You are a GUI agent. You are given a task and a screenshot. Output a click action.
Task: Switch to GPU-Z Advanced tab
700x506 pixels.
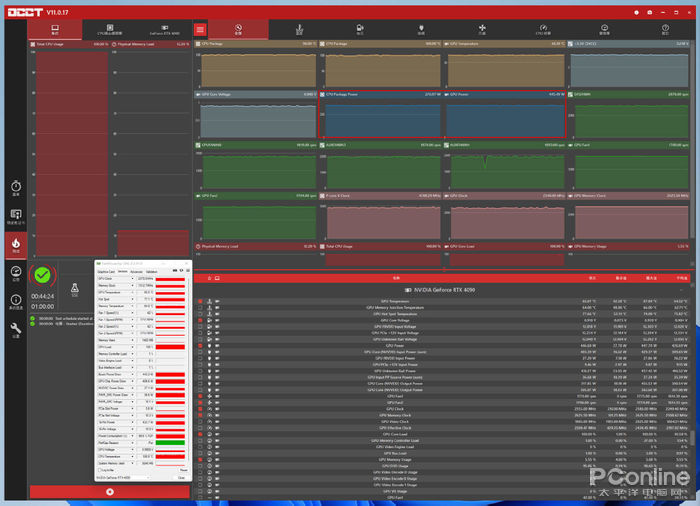pos(137,272)
